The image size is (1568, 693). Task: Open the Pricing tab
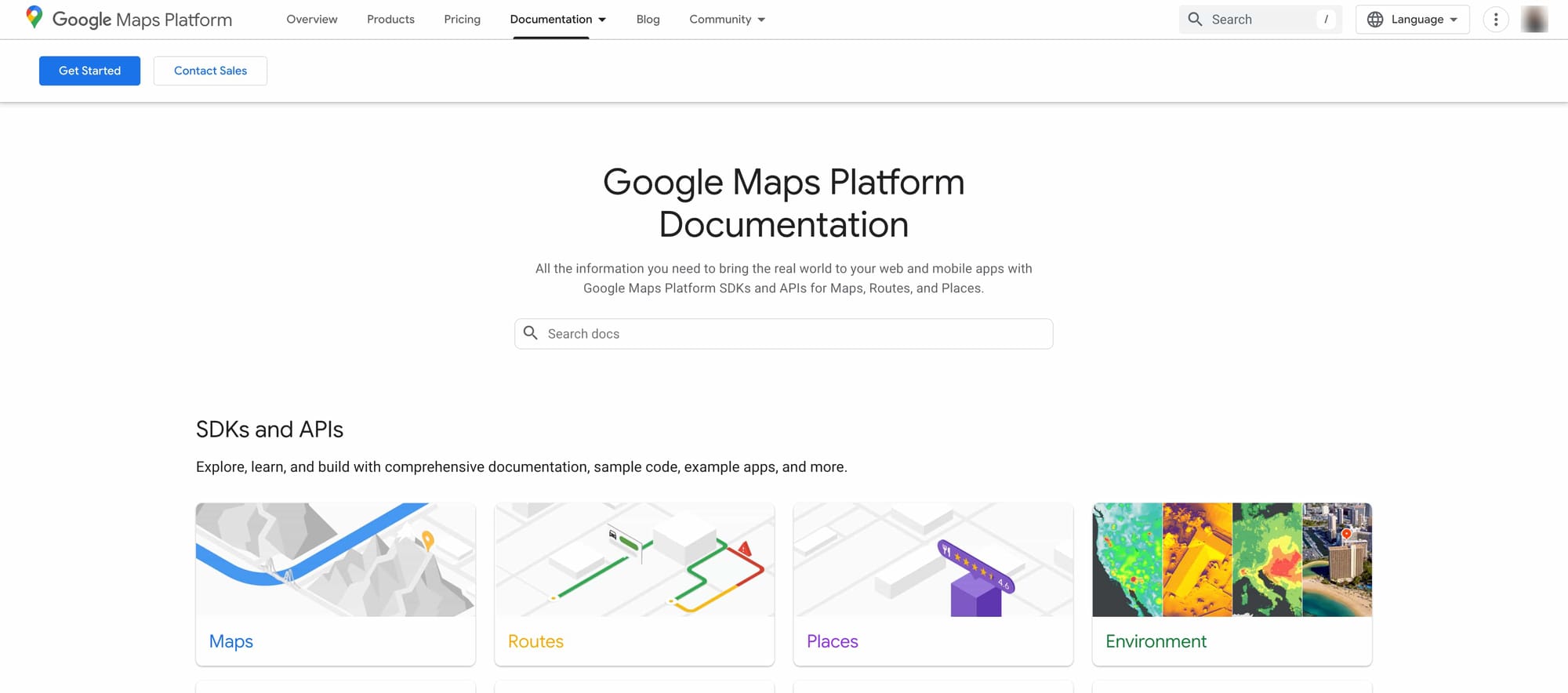[x=462, y=20]
